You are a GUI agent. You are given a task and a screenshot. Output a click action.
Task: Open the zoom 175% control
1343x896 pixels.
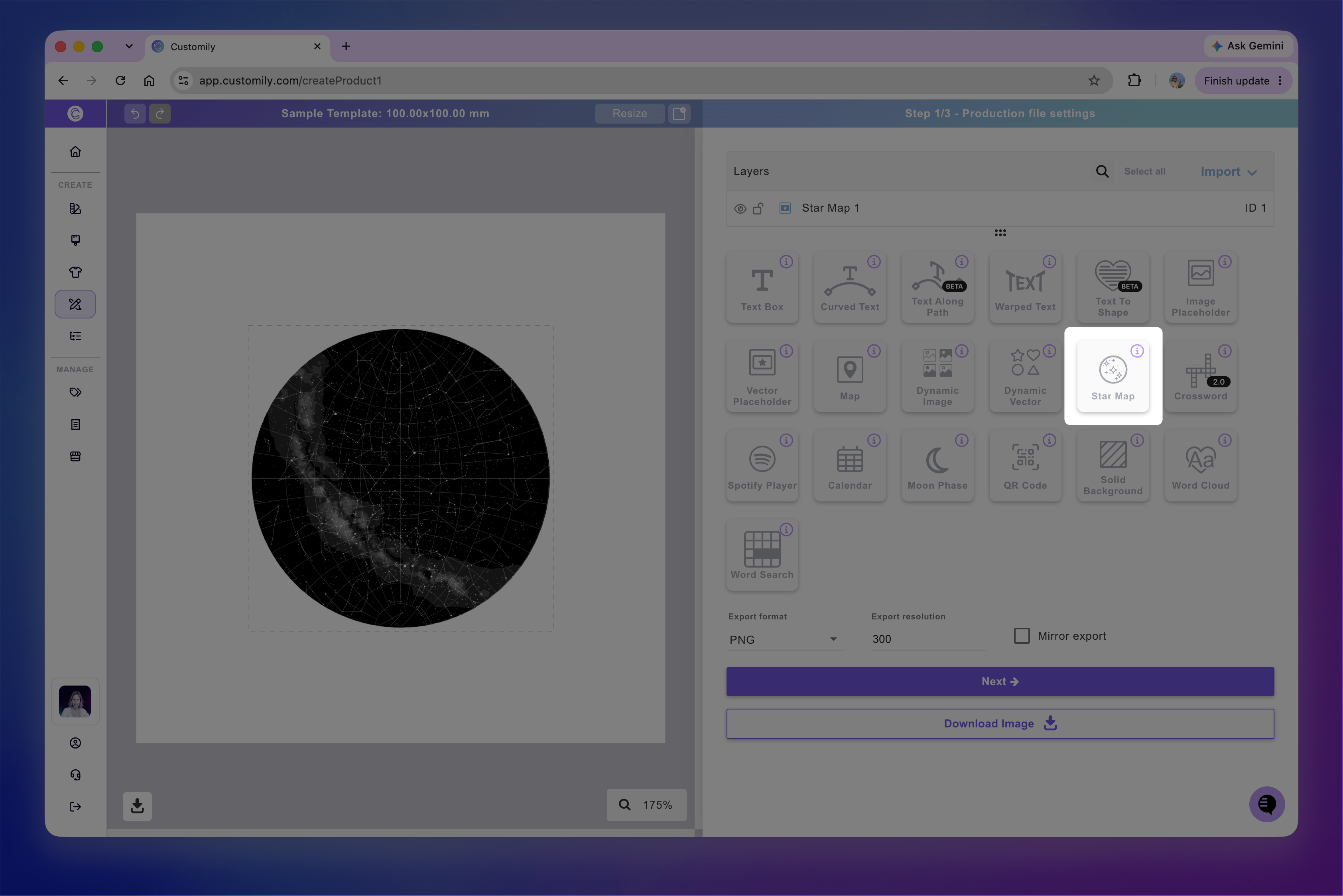pos(646,805)
